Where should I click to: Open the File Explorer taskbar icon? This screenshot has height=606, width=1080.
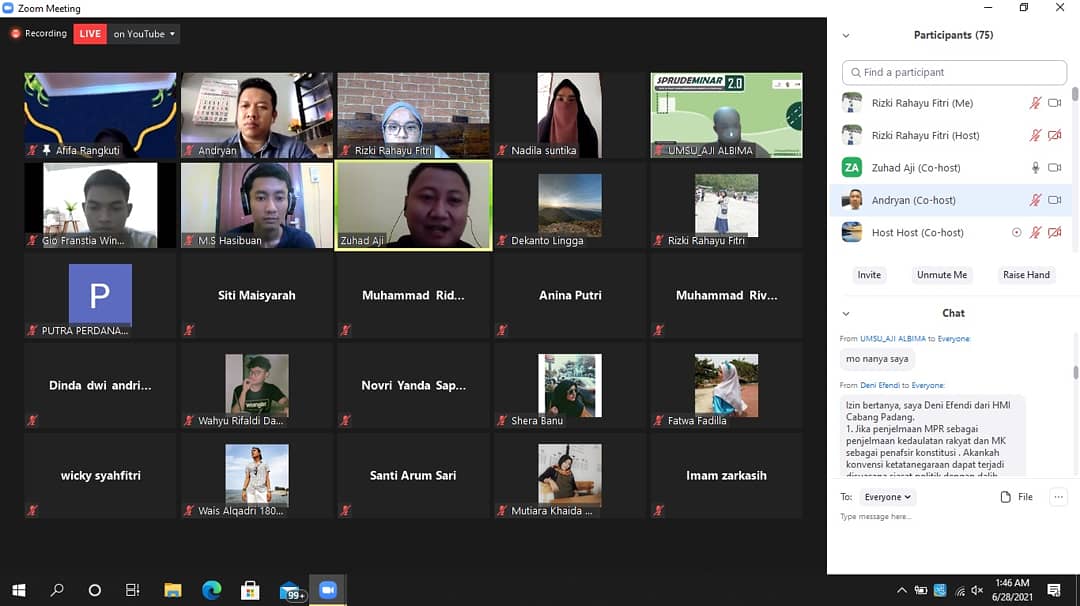(172, 590)
